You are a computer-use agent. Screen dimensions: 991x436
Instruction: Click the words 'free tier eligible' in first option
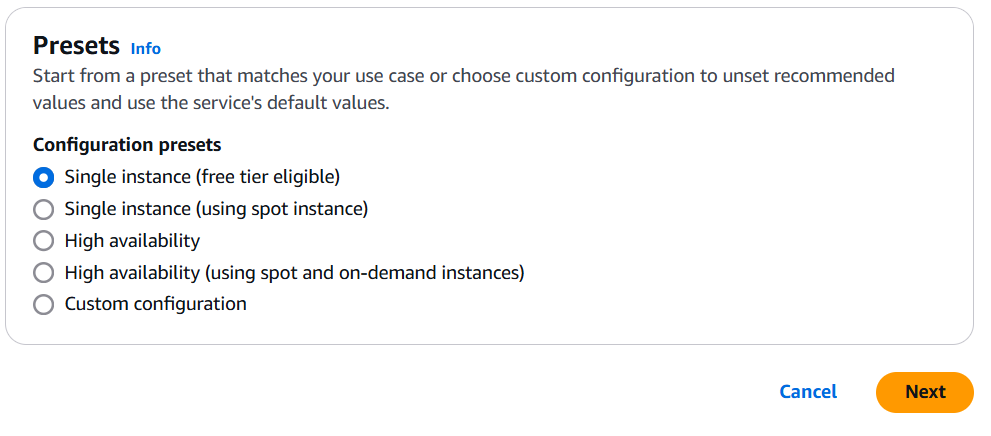[270, 177]
